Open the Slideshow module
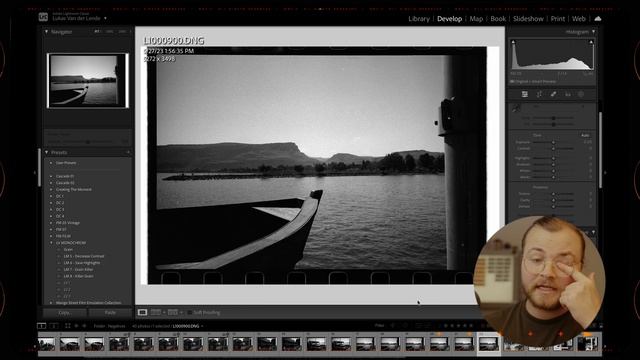640x360 pixels. coord(528,19)
